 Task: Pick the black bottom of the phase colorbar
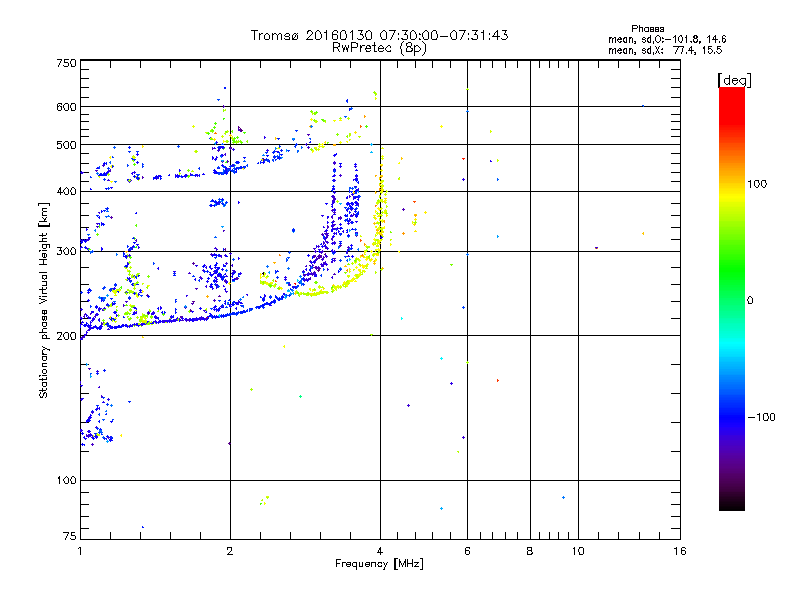(732, 503)
